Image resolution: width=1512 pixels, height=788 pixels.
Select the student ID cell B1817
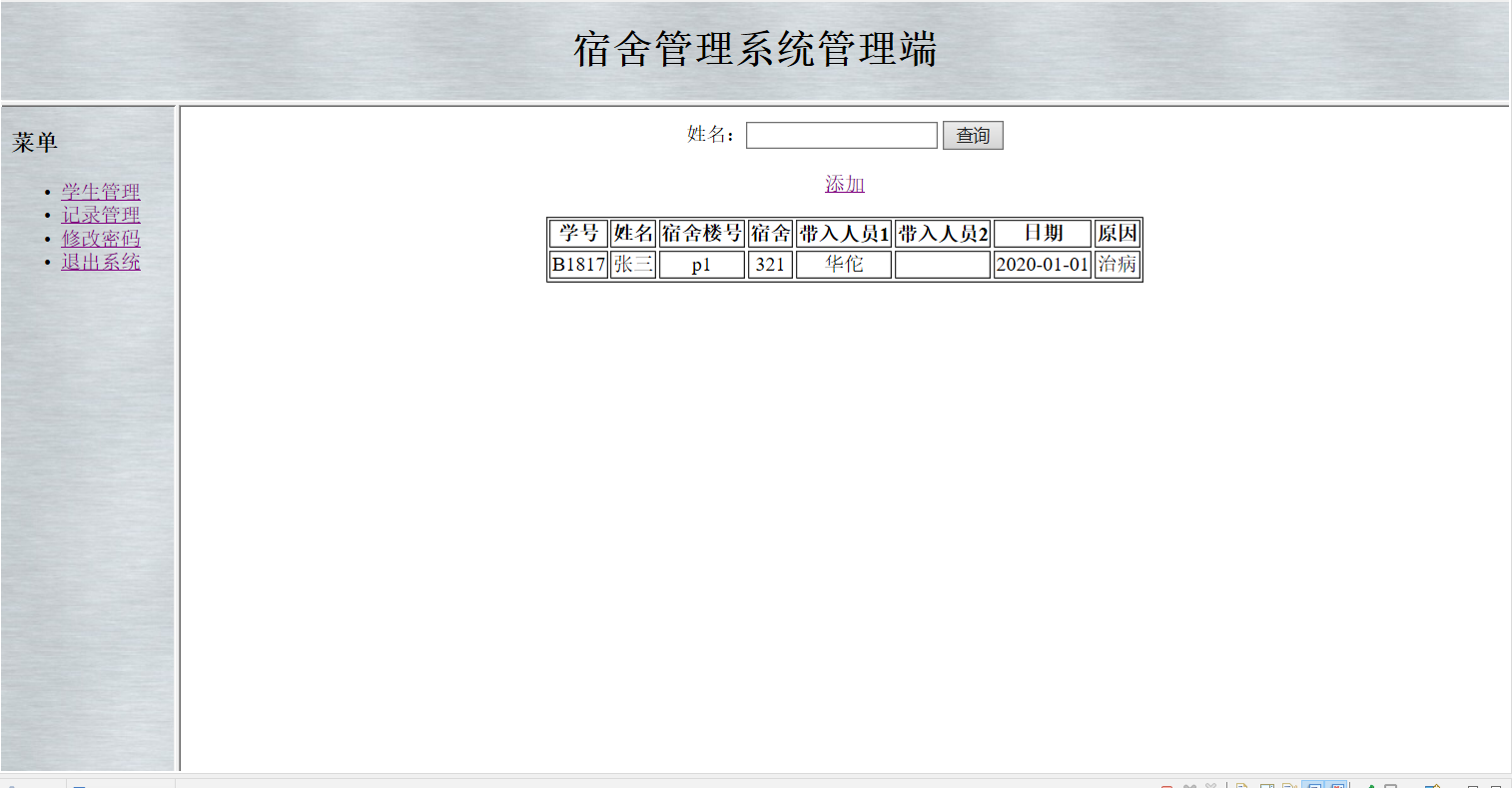pos(577,264)
